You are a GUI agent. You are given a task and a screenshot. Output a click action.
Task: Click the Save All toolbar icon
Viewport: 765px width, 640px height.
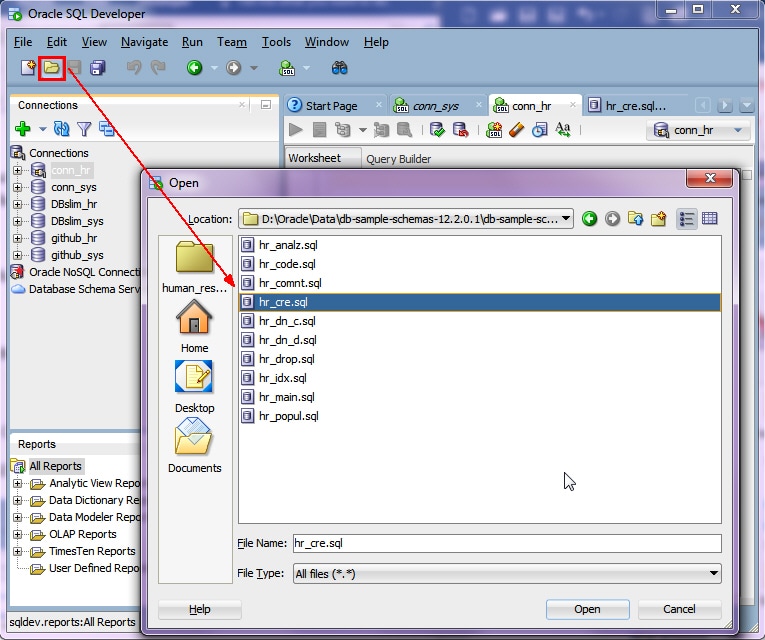click(98, 68)
